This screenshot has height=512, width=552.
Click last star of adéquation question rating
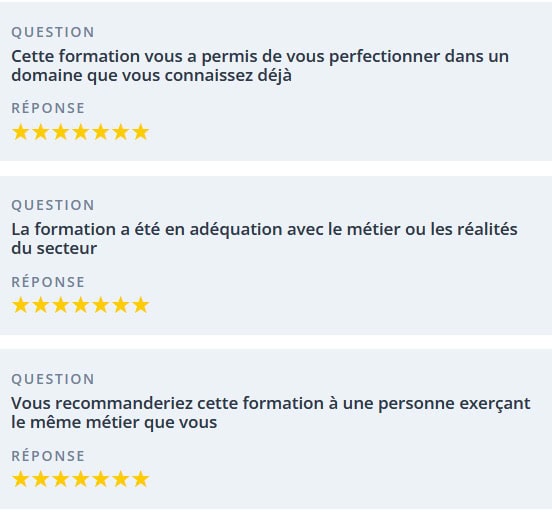pyautogui.click(x=141, y=305)
